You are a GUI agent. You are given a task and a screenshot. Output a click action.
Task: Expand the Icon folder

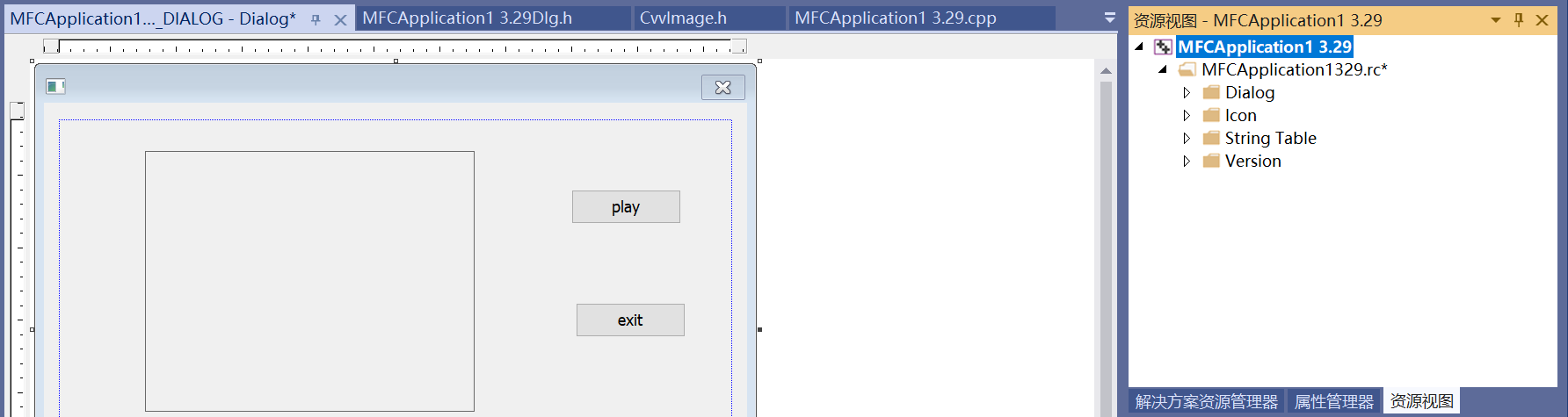1187,115
